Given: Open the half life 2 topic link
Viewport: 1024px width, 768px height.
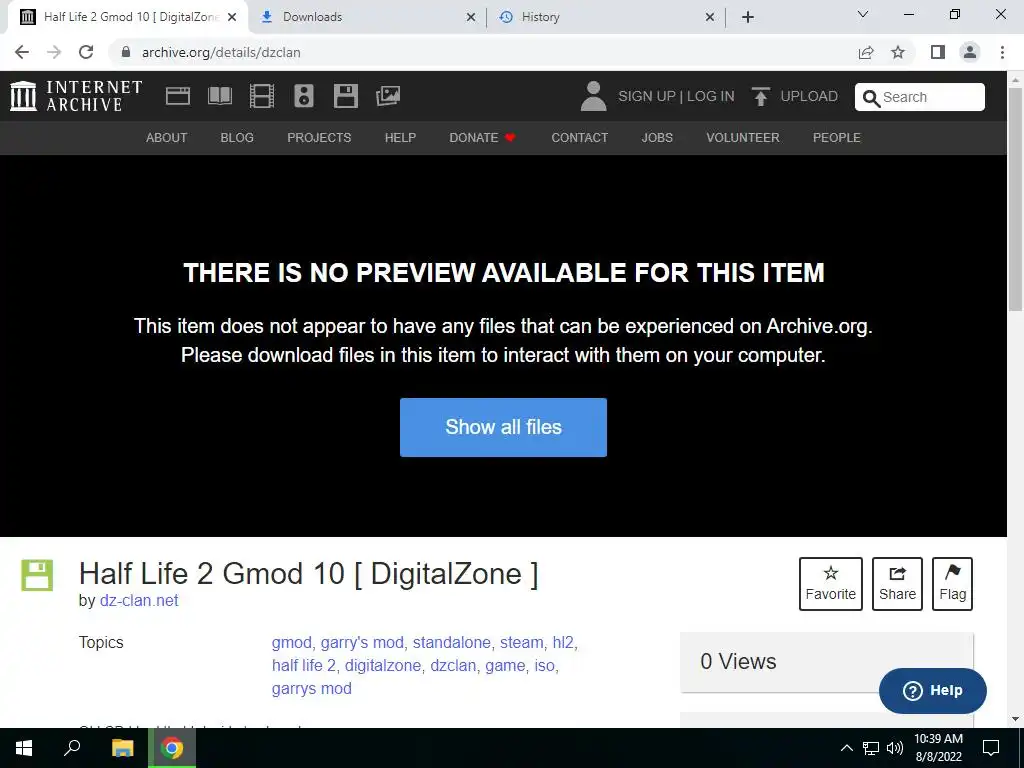Looking at the screenshot, I should point(304,665).
